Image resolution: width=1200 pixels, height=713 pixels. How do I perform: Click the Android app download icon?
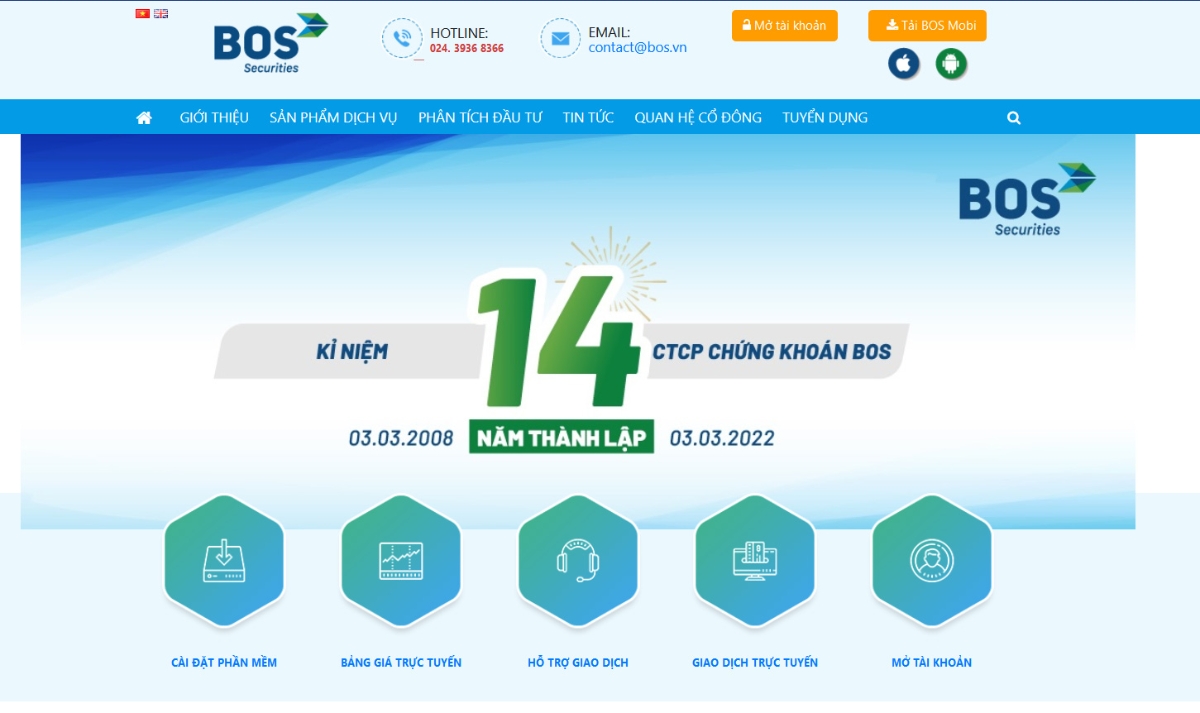[950, 63]
